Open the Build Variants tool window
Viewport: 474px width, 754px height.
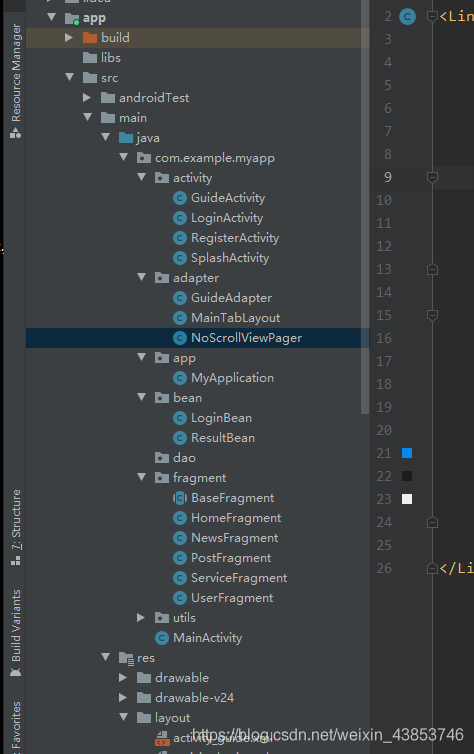coord(16,633)
